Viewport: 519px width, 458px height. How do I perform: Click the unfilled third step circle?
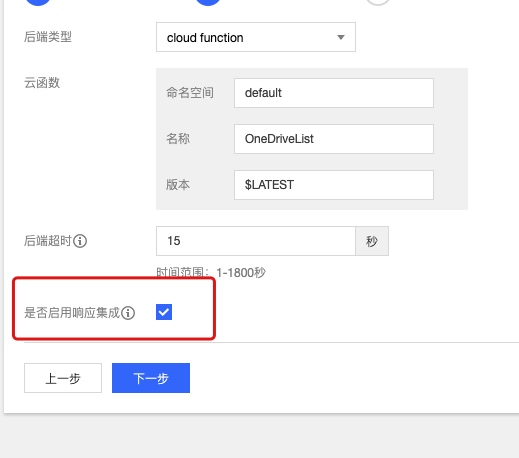click(378, 2)
